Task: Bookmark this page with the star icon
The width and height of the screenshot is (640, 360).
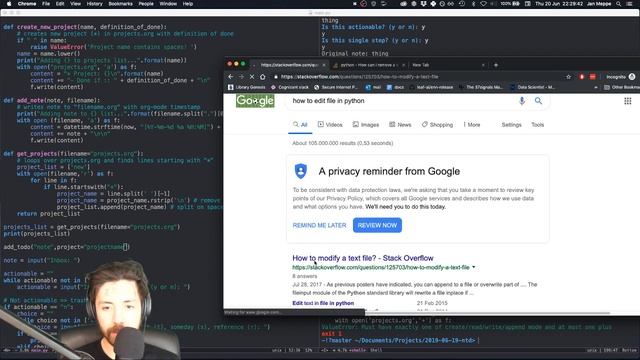Action: pos(568,77)
